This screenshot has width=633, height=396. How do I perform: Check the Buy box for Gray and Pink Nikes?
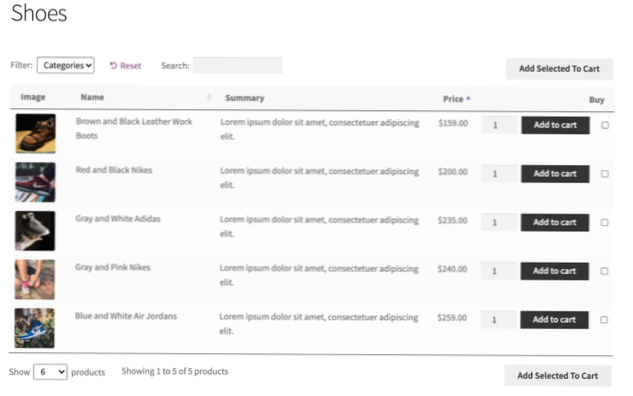click(604, 271)
